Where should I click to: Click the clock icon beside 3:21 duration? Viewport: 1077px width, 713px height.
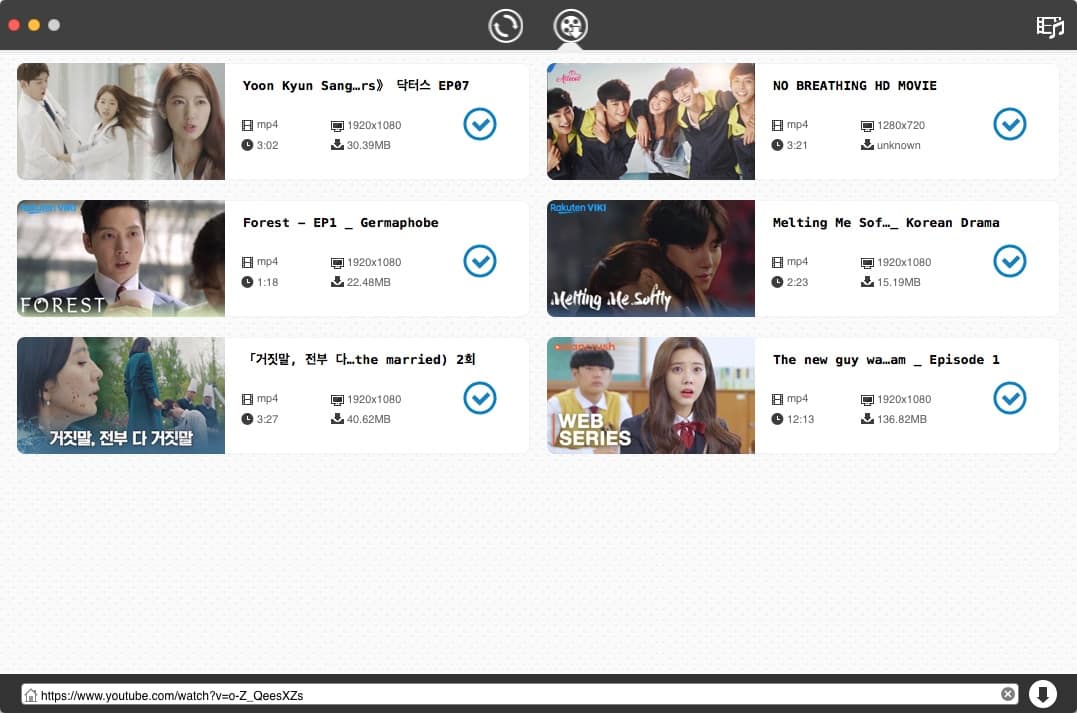tap(777, 145)
